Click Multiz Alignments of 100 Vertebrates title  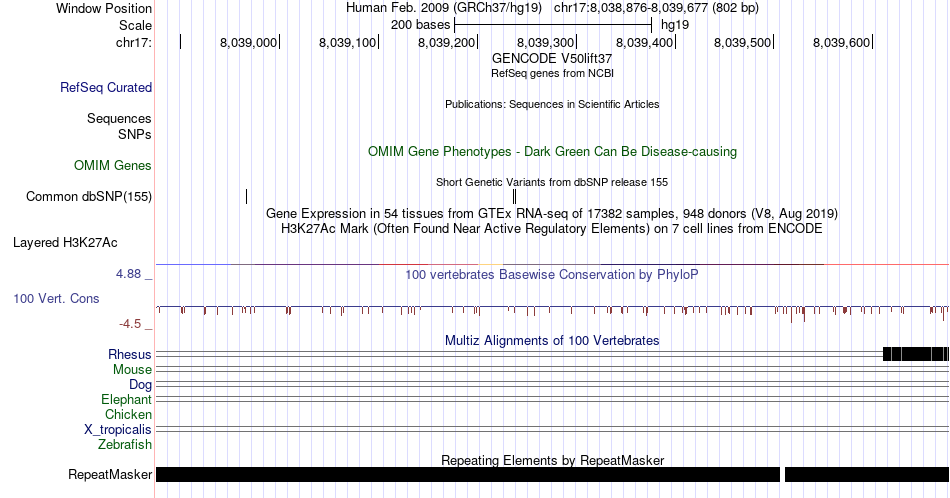(552, 340)
